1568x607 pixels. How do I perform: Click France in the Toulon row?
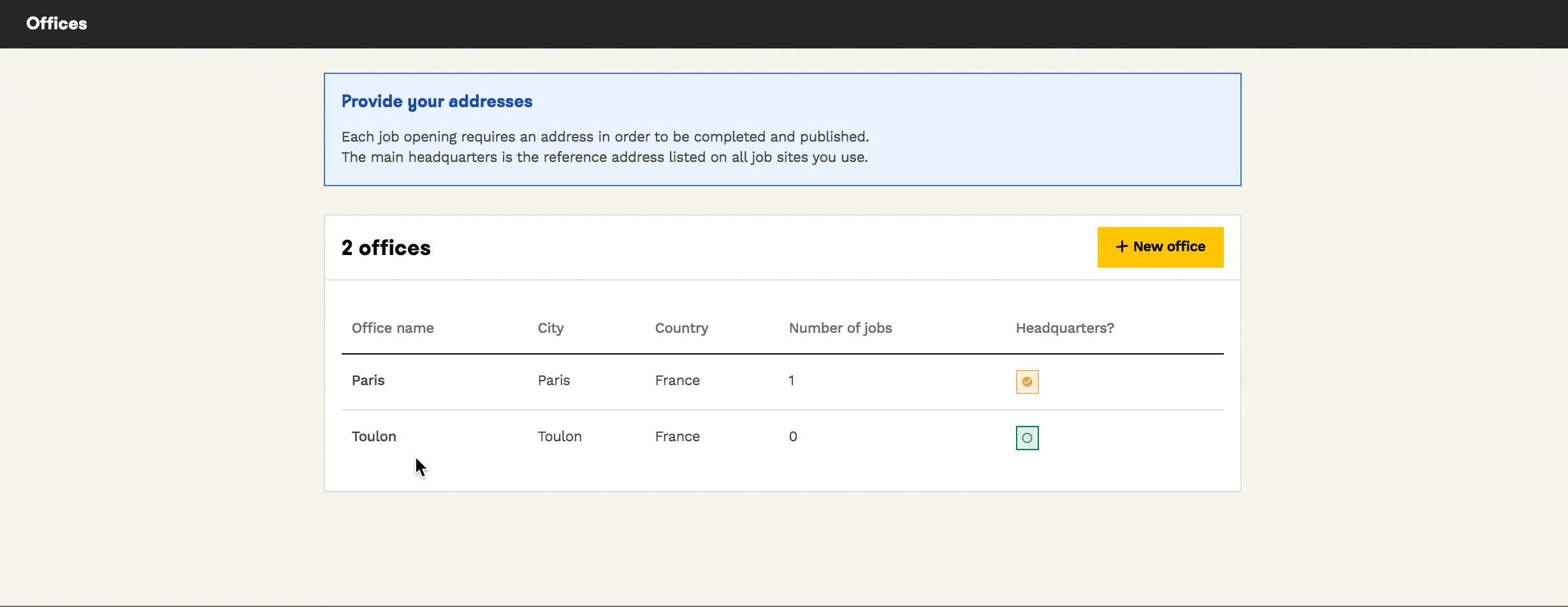(677, 437)
